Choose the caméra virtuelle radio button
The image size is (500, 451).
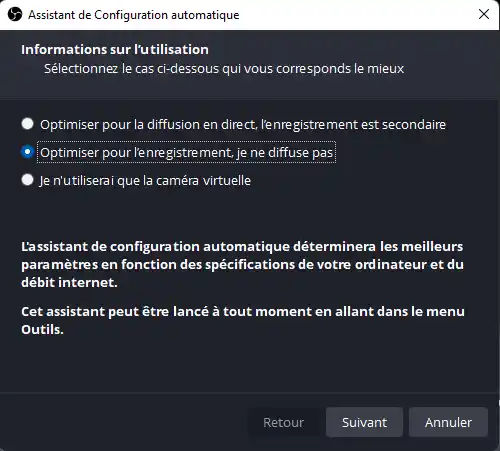[27, 180]
